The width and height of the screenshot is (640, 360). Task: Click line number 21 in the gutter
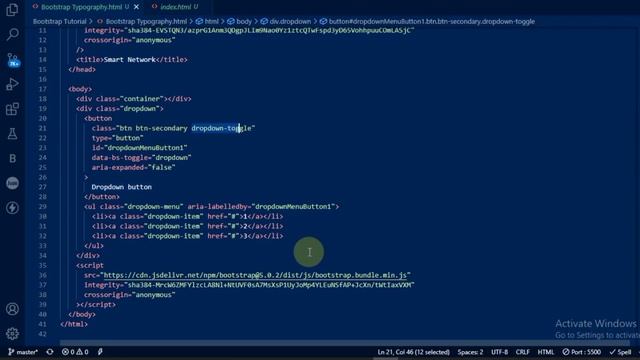[x=42, y=128]
